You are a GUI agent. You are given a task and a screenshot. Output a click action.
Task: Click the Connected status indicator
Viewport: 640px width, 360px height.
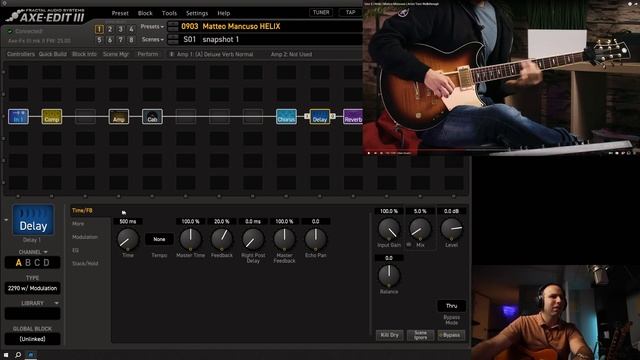(24, 31)
